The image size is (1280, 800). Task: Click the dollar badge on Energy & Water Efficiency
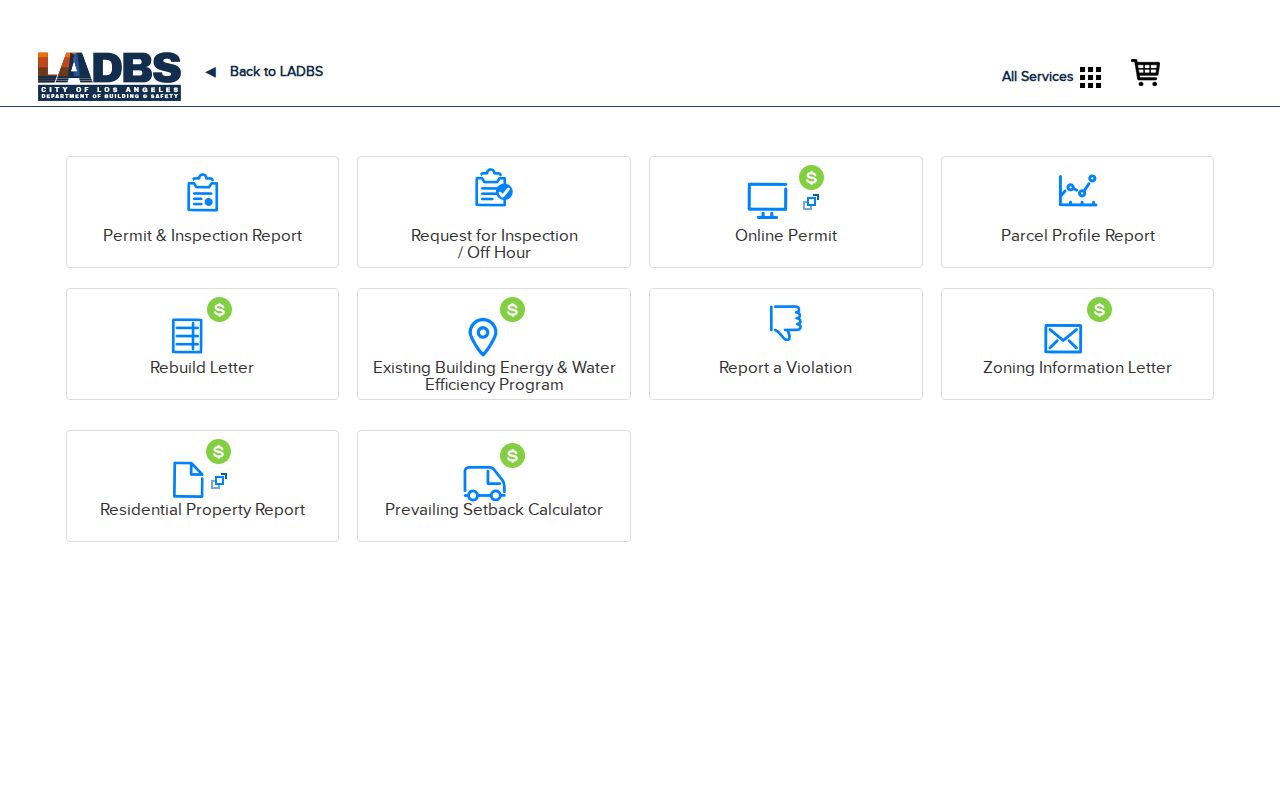[x=512, y=310]
